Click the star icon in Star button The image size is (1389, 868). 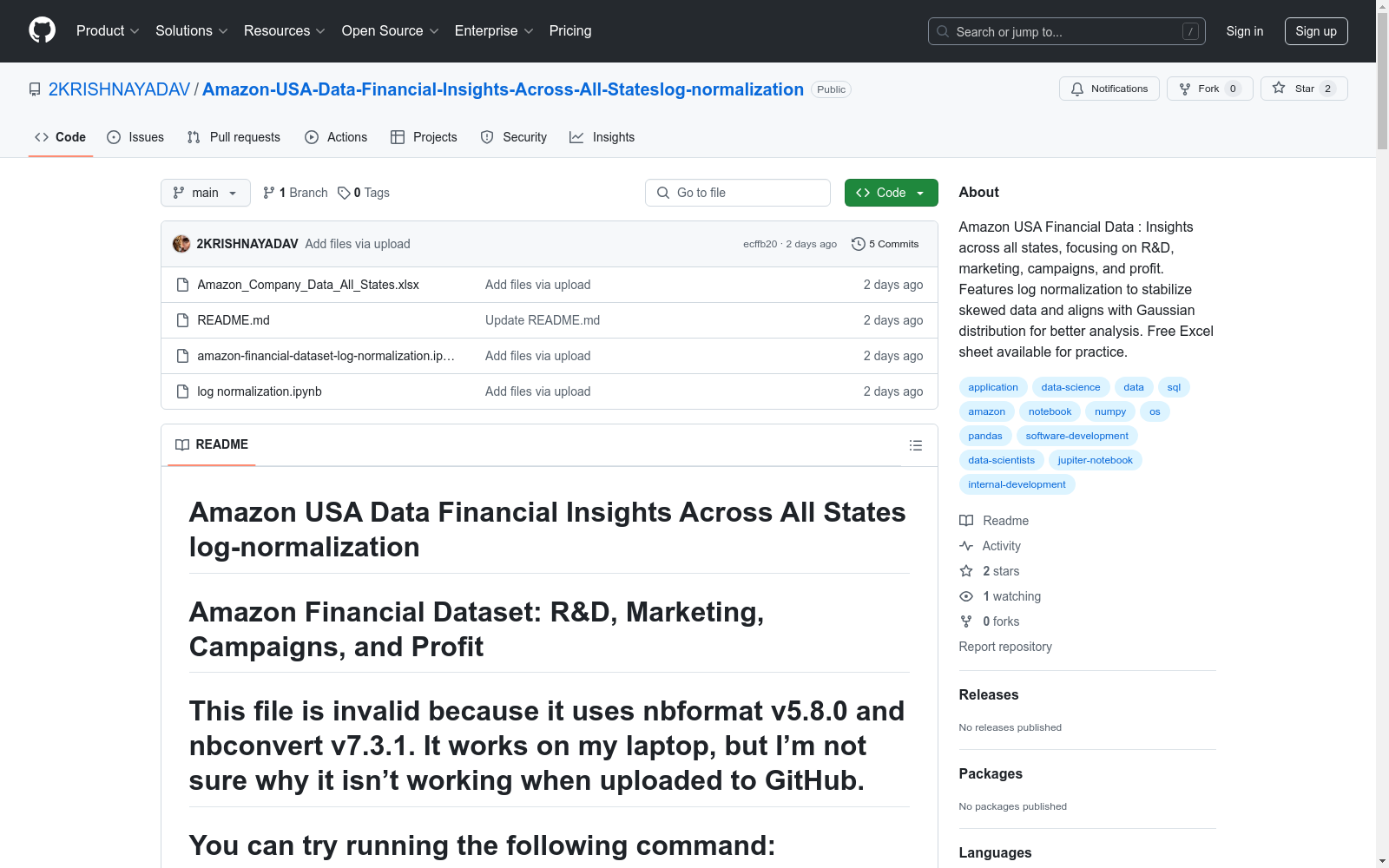tap(1279, 88)
